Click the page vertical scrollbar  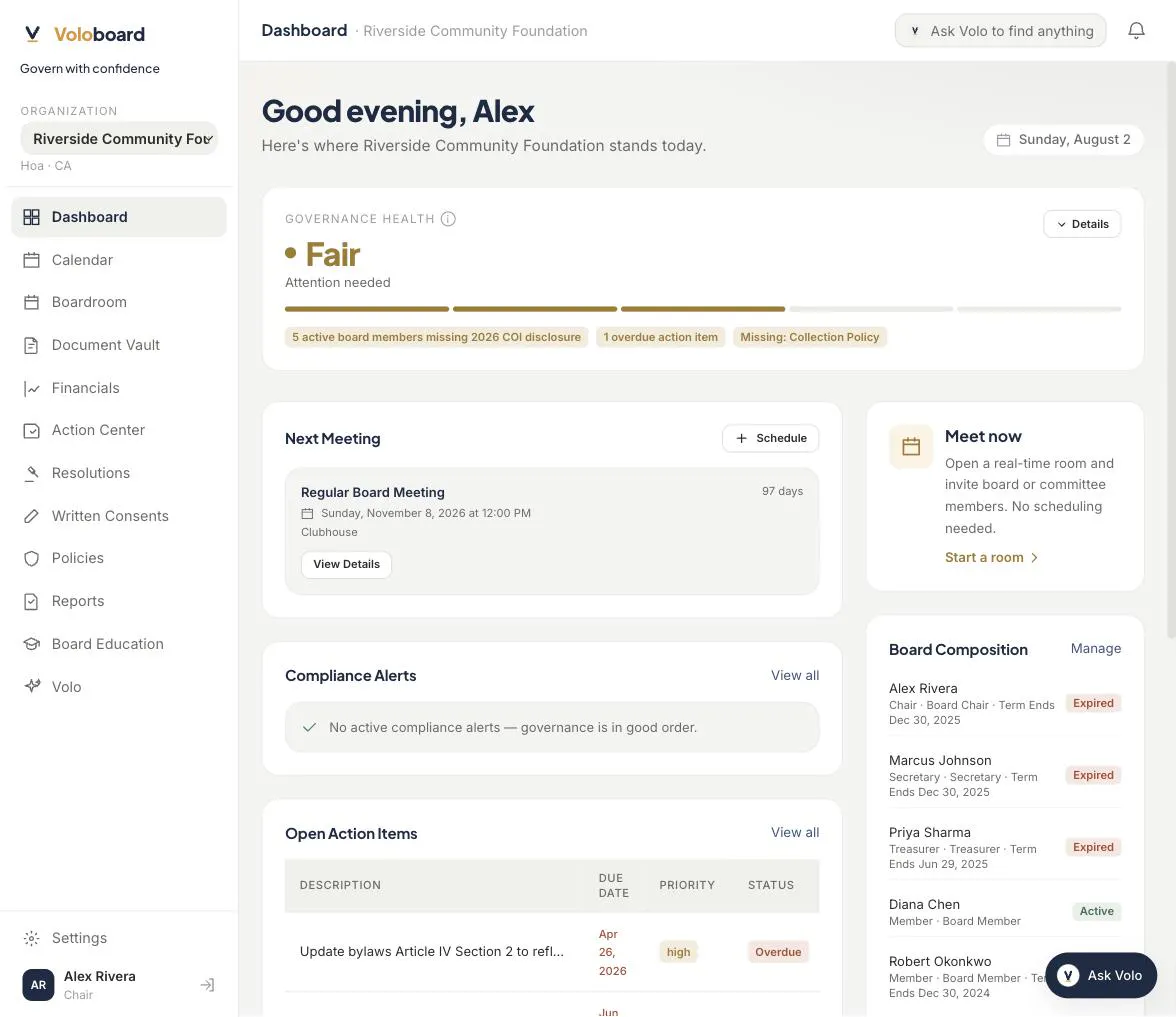[1171, 349]
